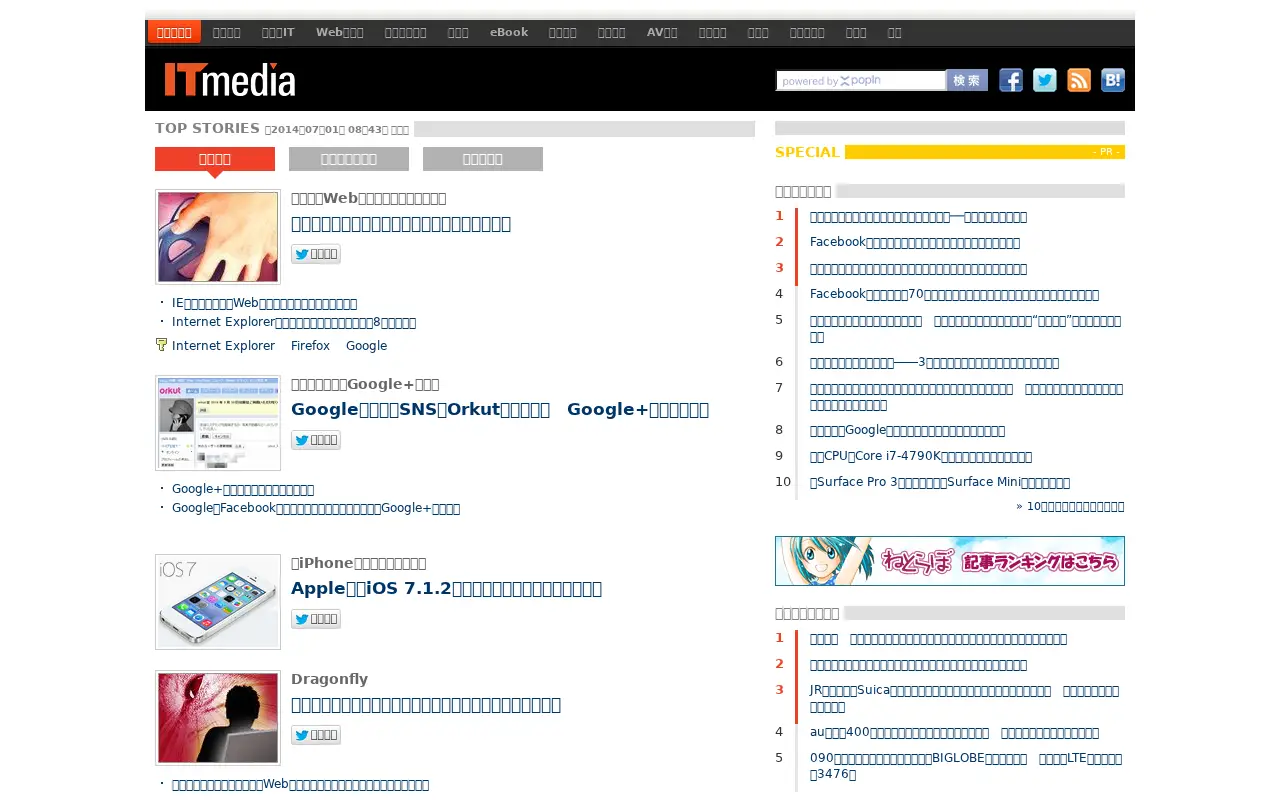Open the eBook menu item
The image size is (1280, 800).
(x=509, y=32)
